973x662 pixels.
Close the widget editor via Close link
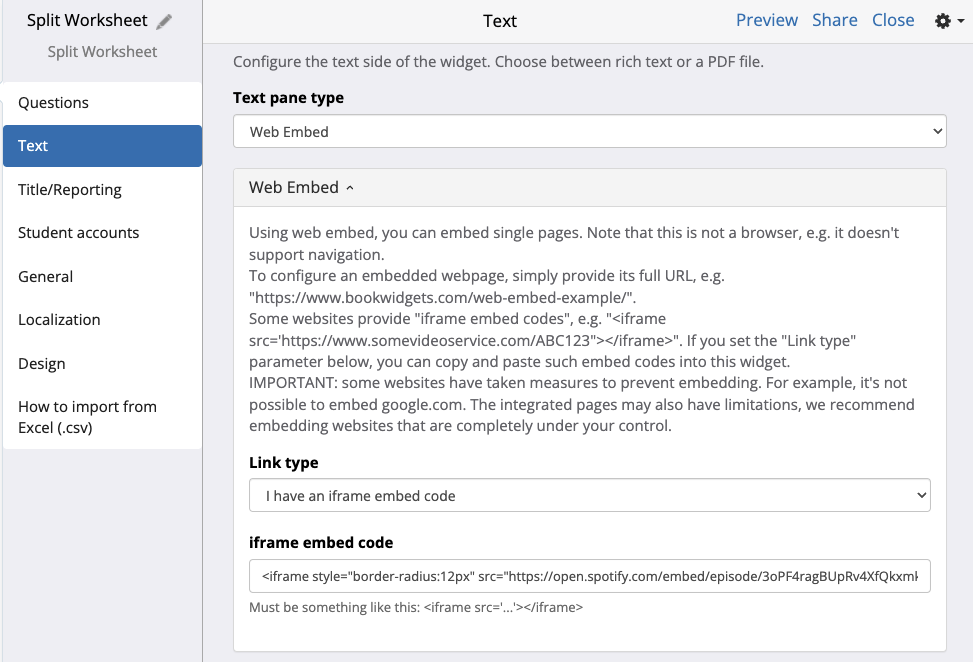point(893,20)
